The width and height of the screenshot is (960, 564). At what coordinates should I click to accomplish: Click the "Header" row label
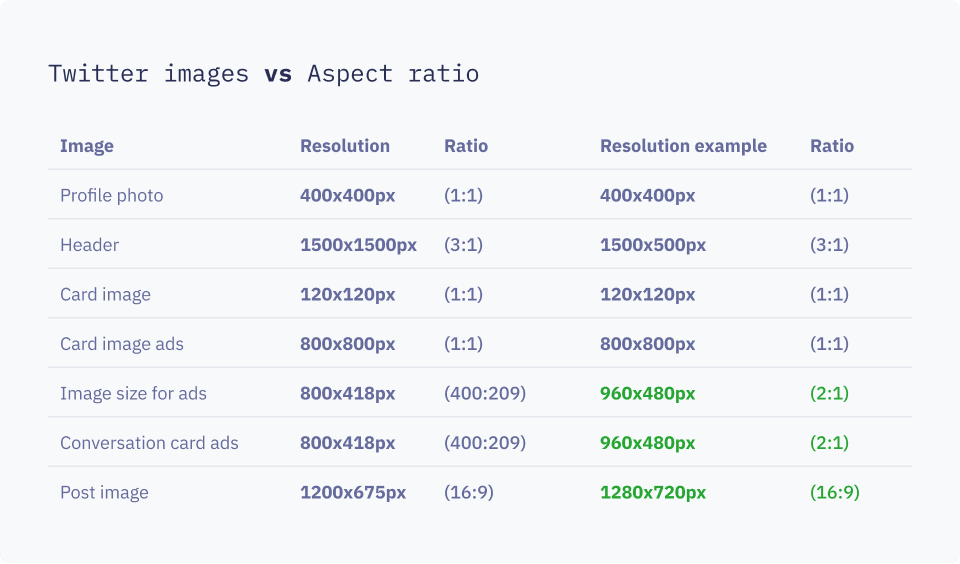click(x=89, y=245)
